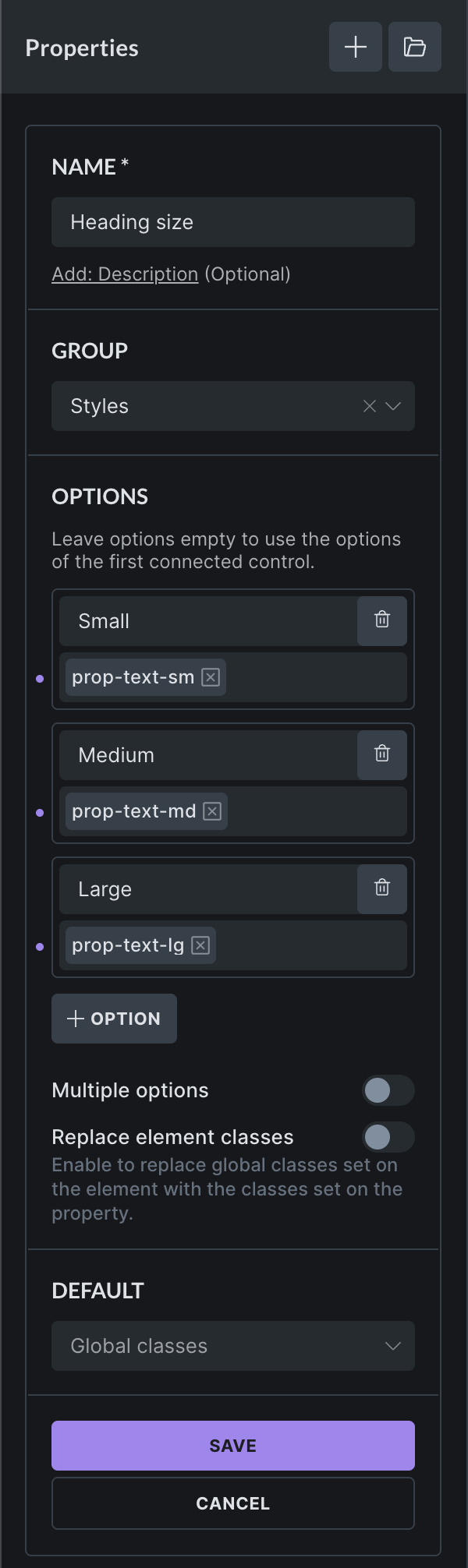Turn on Replace element classes toggle
The height and width of the screenshot is (1568, 468).
(388, 1137)
